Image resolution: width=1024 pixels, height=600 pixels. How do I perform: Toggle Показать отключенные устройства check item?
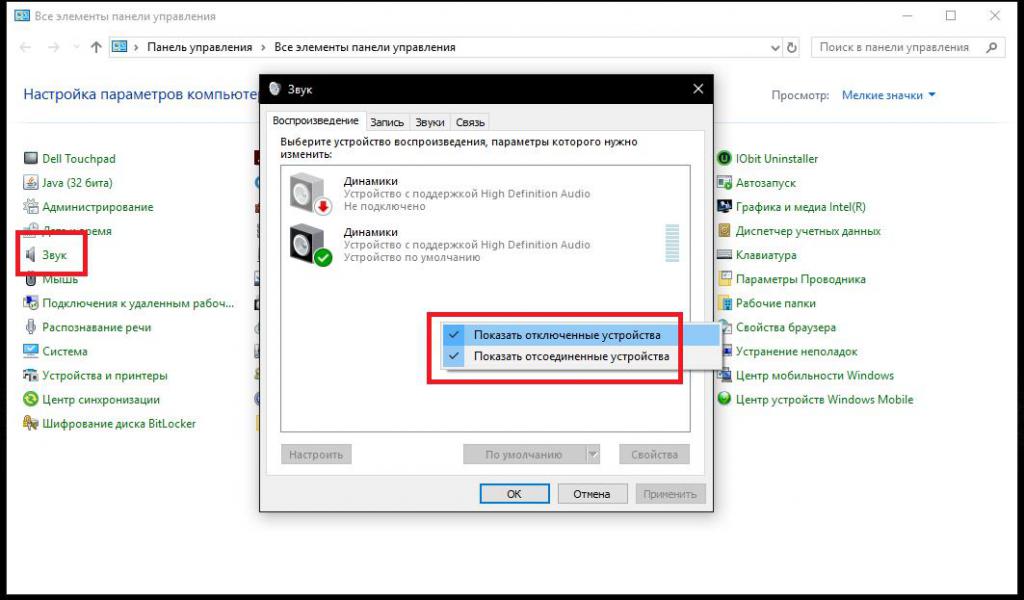[580, 335]
